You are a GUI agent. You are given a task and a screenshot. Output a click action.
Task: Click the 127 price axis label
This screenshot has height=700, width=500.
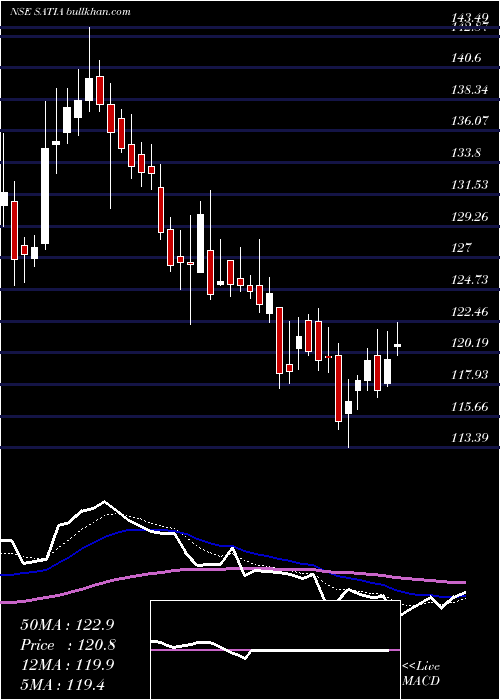463,248
